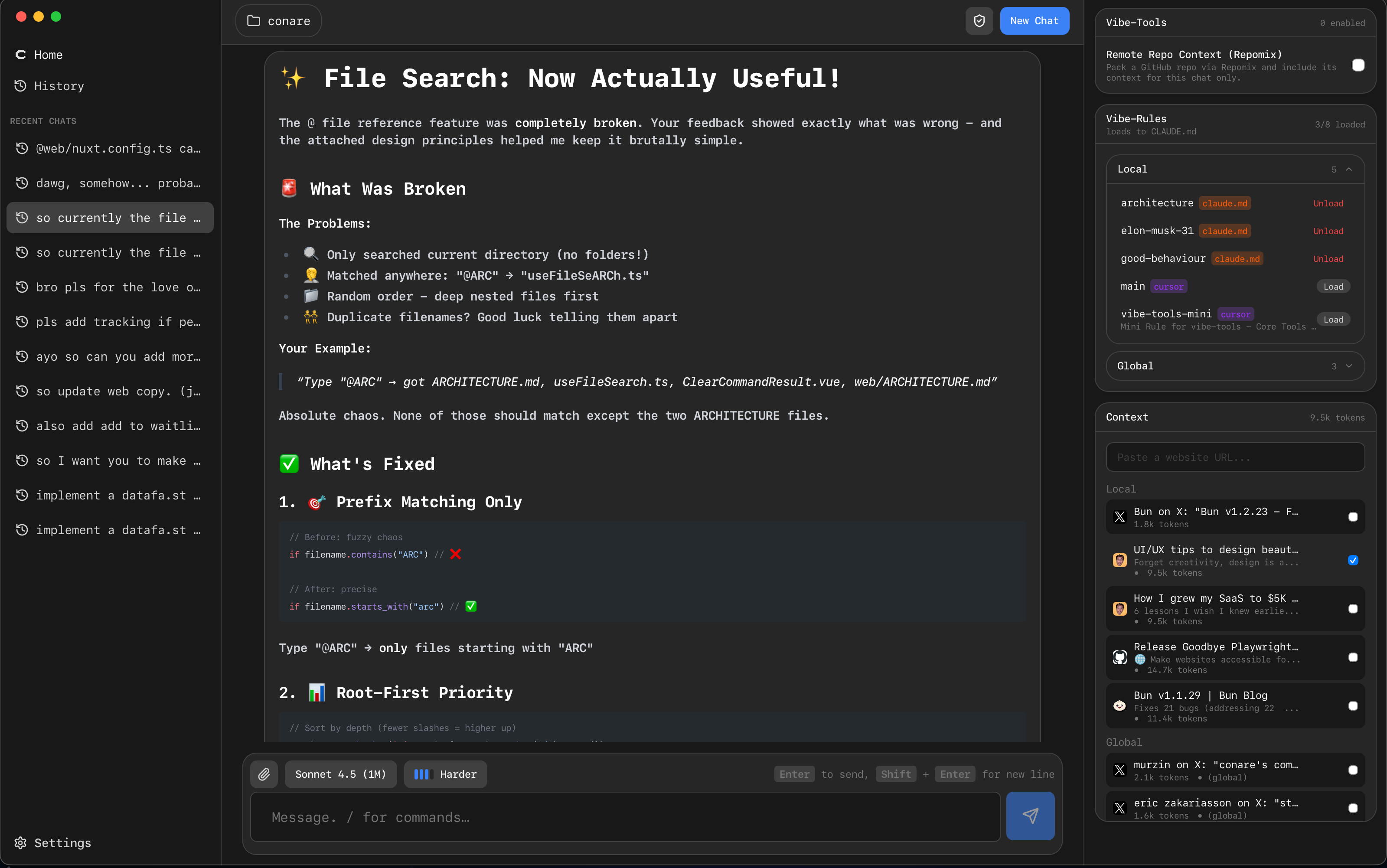Image resolution: width=1387 pixels, height=868 pixels.
Task: Click the paperclip attach file icon
Action: (264, 774)
